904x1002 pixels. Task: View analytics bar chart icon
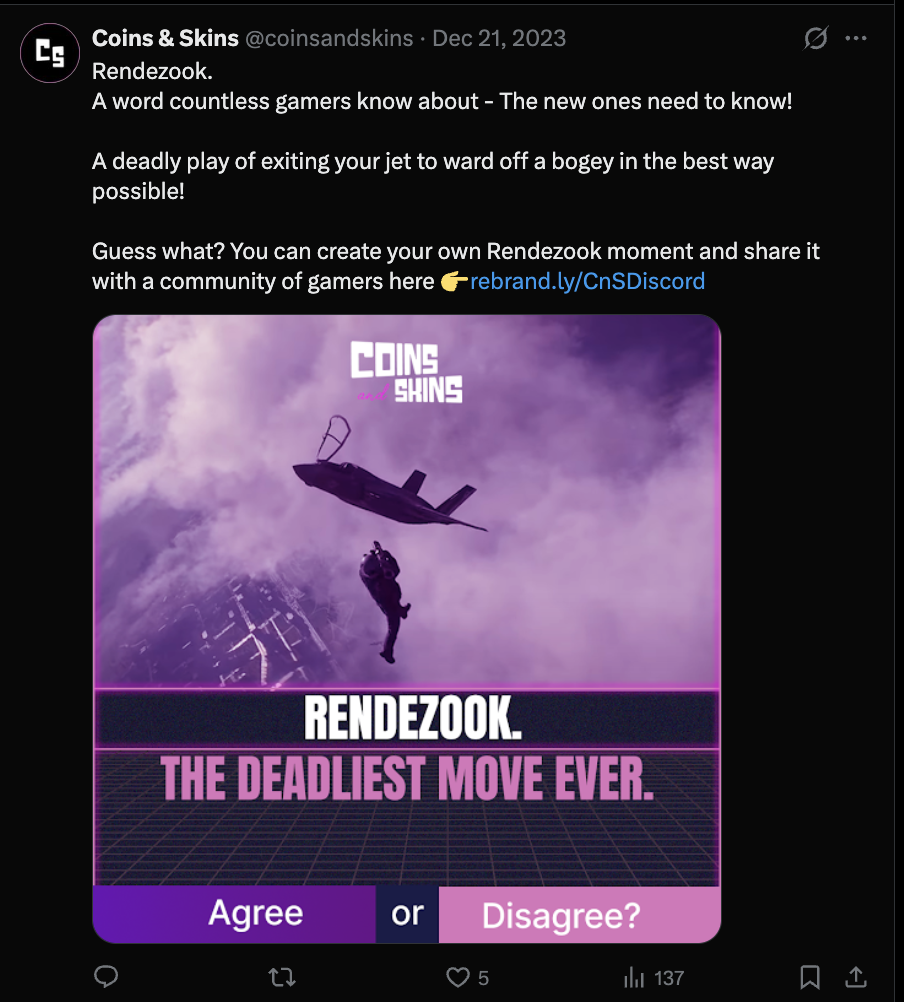pos(634,977)
